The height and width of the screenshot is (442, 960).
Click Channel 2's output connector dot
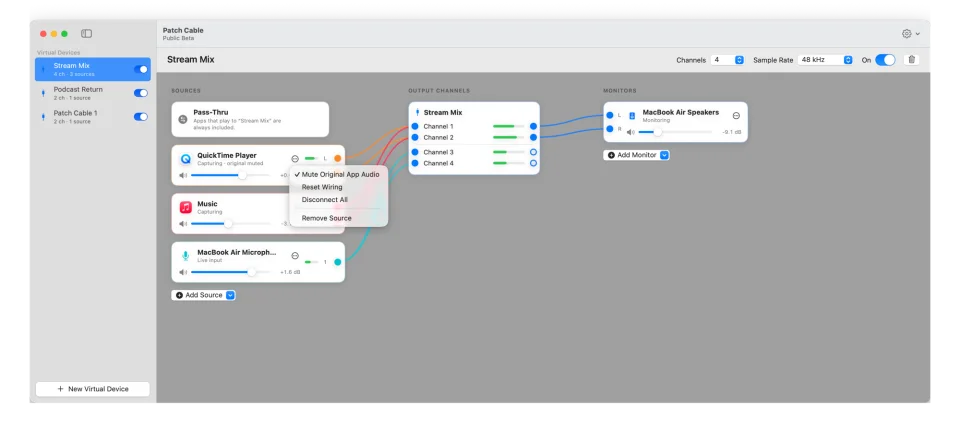(533, 138)
